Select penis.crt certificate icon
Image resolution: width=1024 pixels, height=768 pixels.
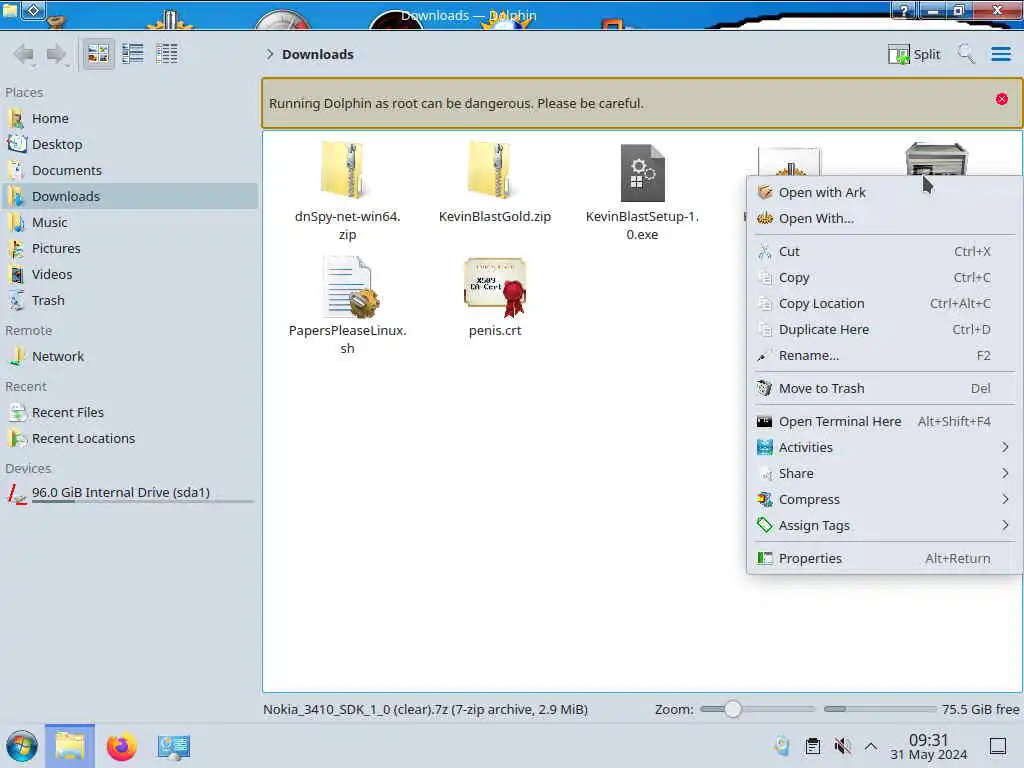point(494,286)
